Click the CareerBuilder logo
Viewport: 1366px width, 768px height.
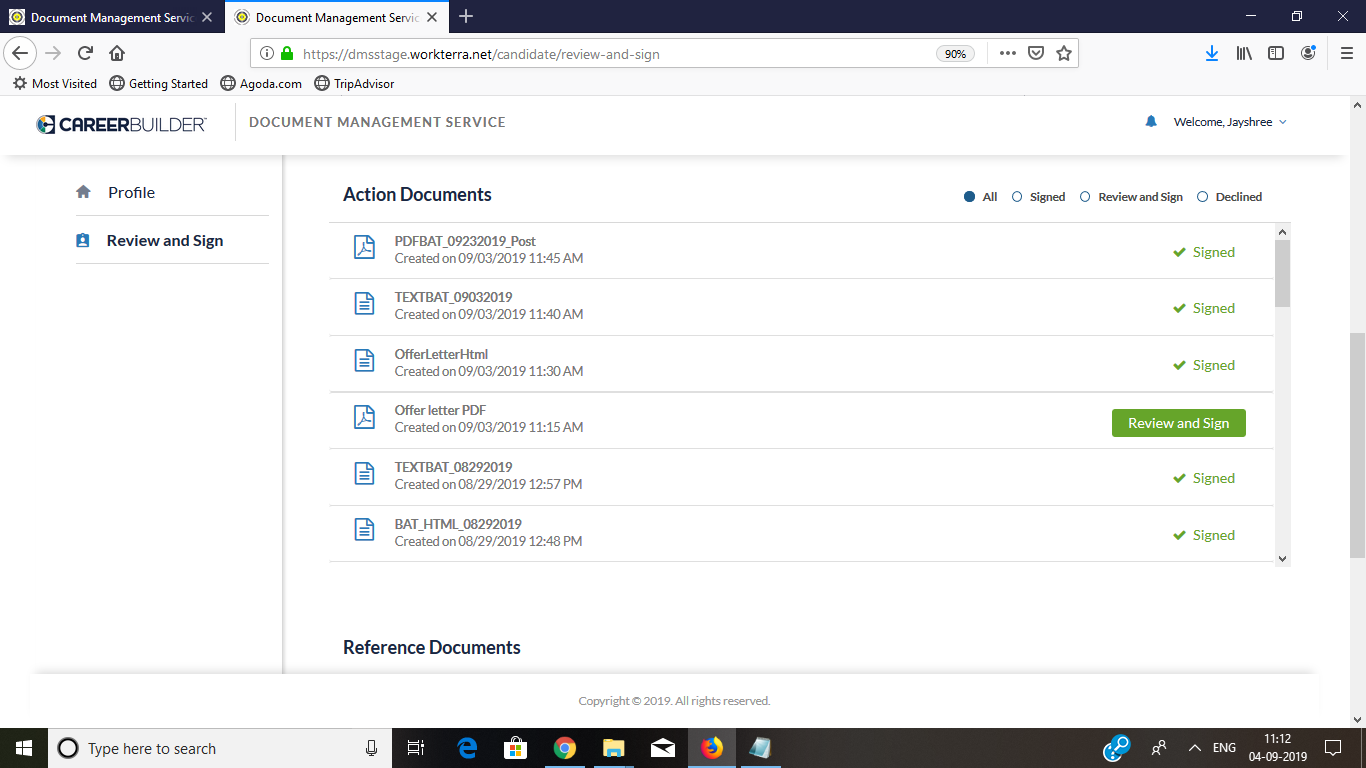coord(120,121)
